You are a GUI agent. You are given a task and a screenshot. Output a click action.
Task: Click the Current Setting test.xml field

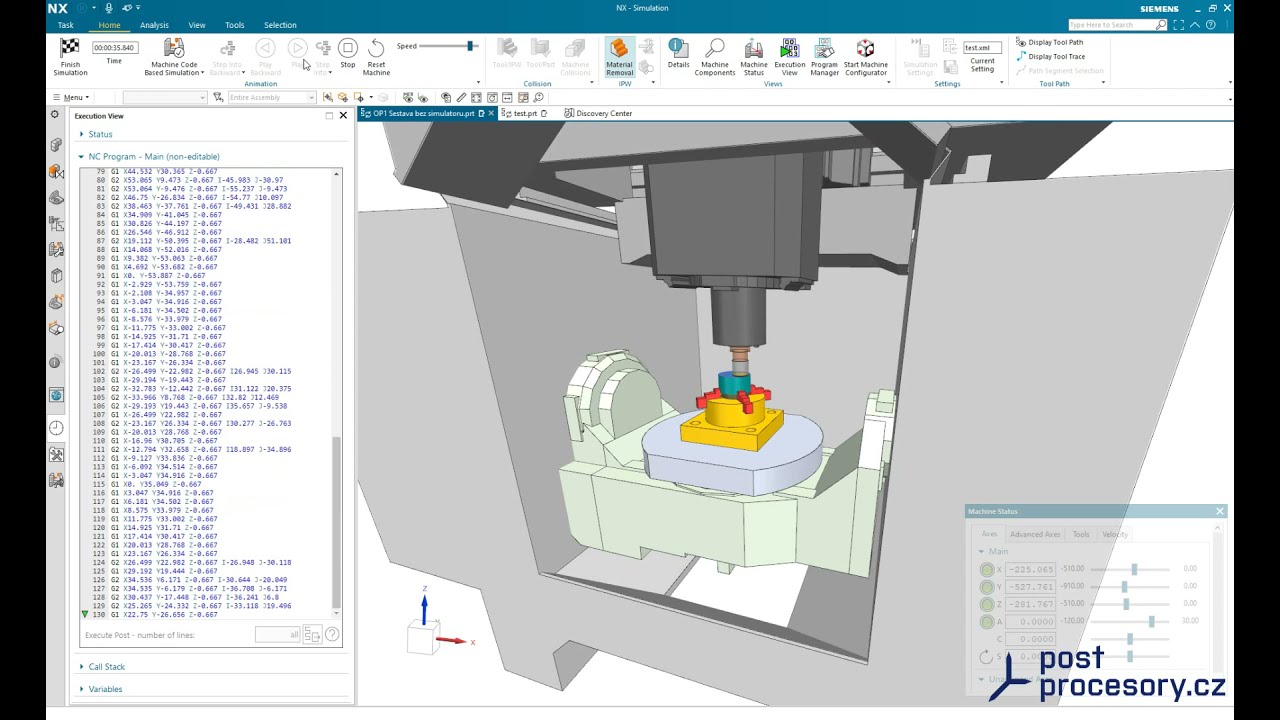[981, 47]
